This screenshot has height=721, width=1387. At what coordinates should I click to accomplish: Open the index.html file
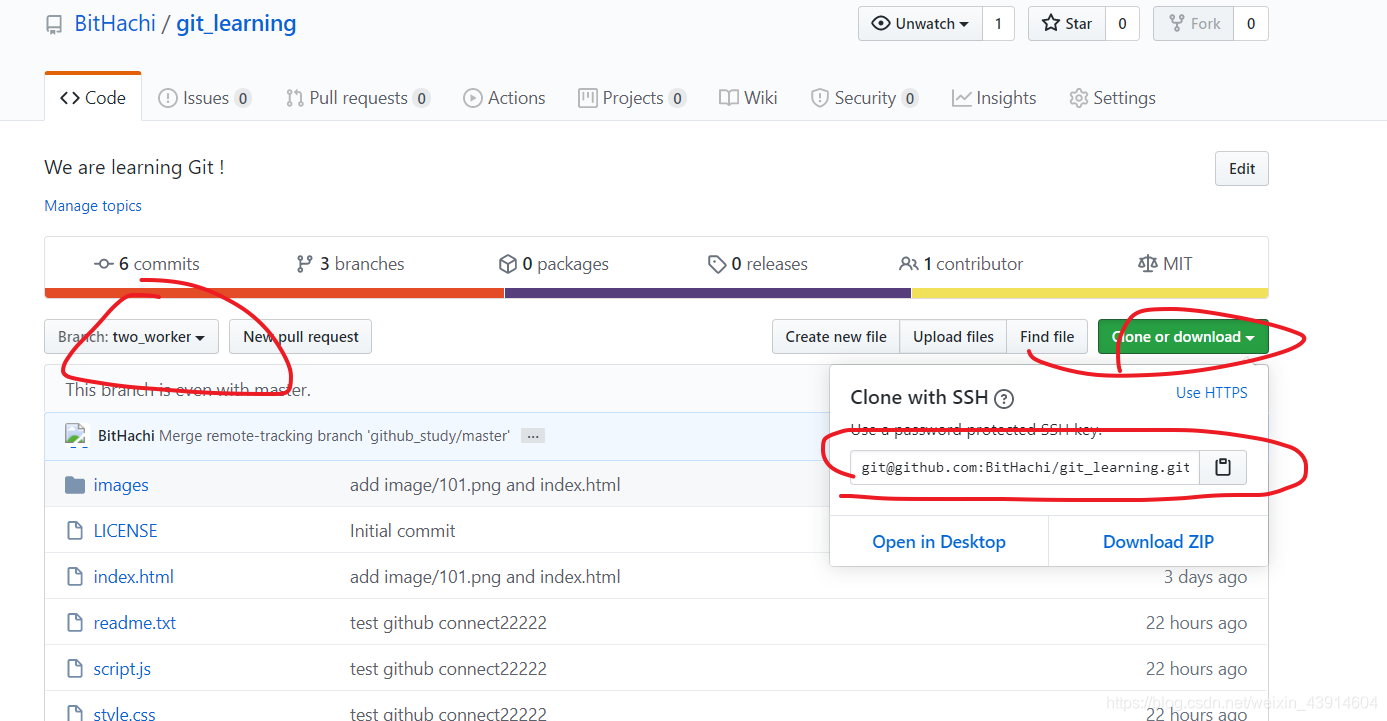133,577
